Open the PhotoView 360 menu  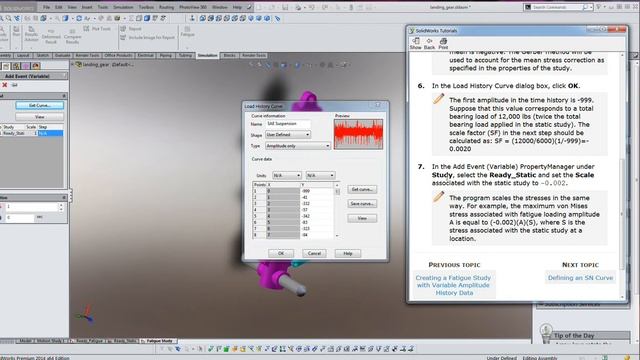pyautogui.click(x=193, y=7)
